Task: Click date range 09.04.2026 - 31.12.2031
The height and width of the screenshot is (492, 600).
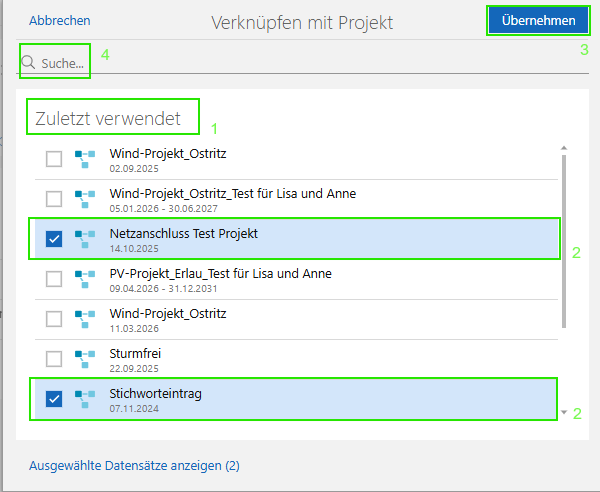Action: pyautogui.click(x=163, y=288)
